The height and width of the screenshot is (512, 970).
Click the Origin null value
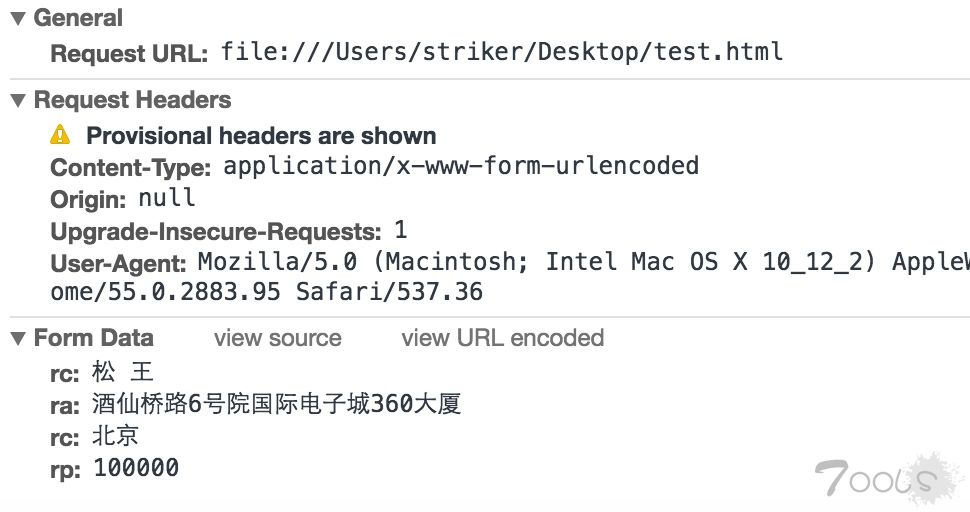pos(166,198)
